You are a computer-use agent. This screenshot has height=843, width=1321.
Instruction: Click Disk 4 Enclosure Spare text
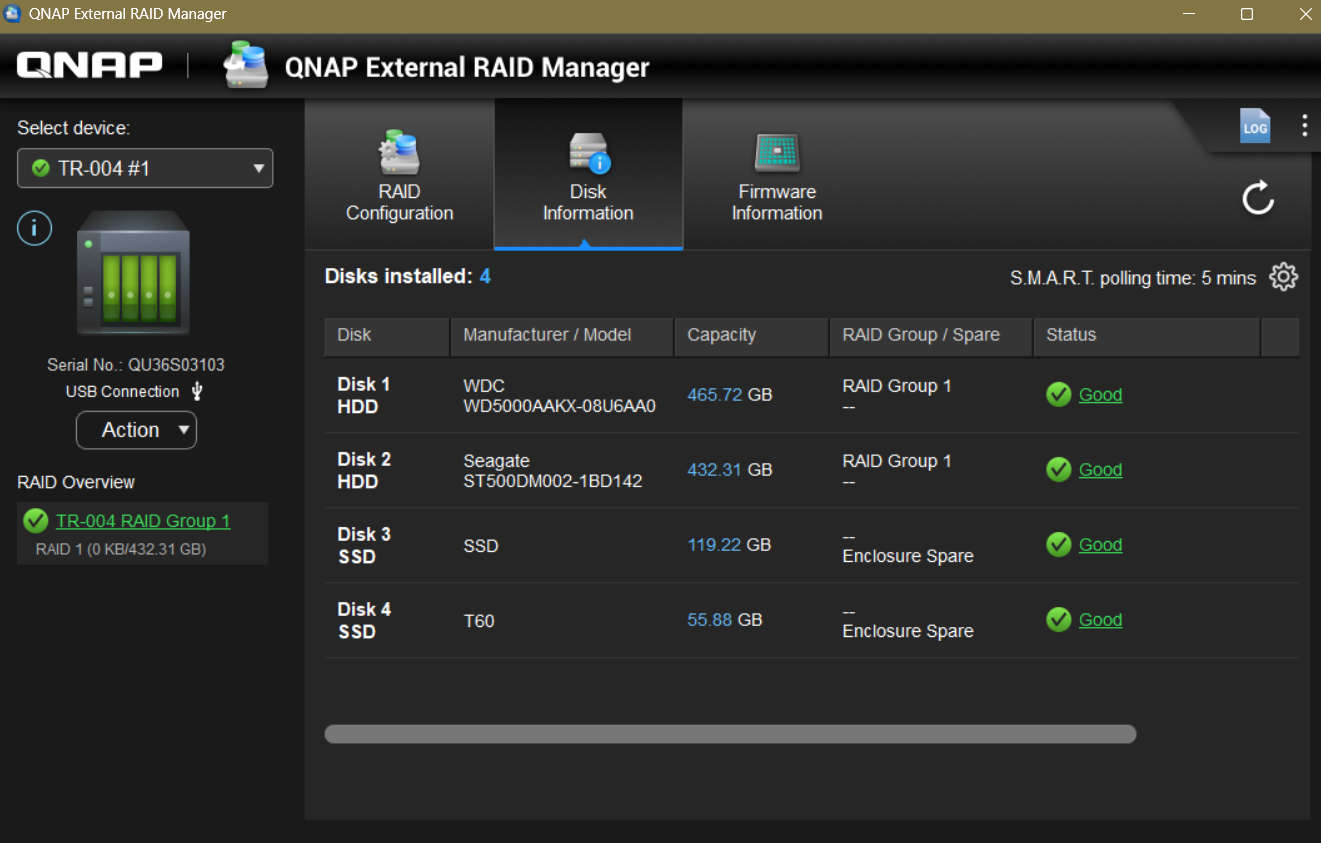tap(908, 631)
